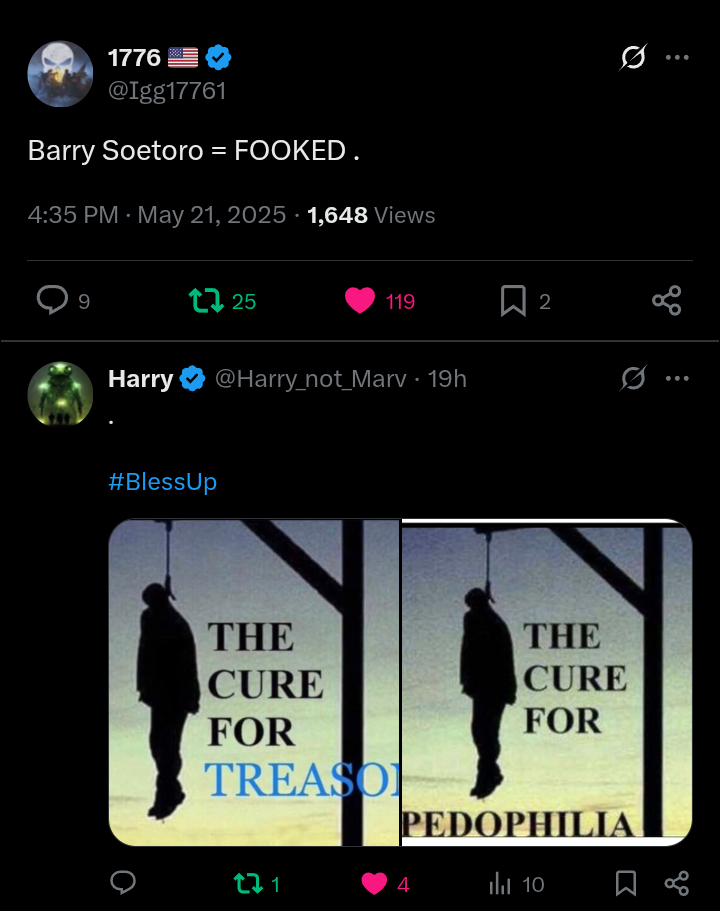Open Grok icon on Harry's reply
The width and height of the screenshot is (720, 911).
pyautogui.click(x=632, y=378)
